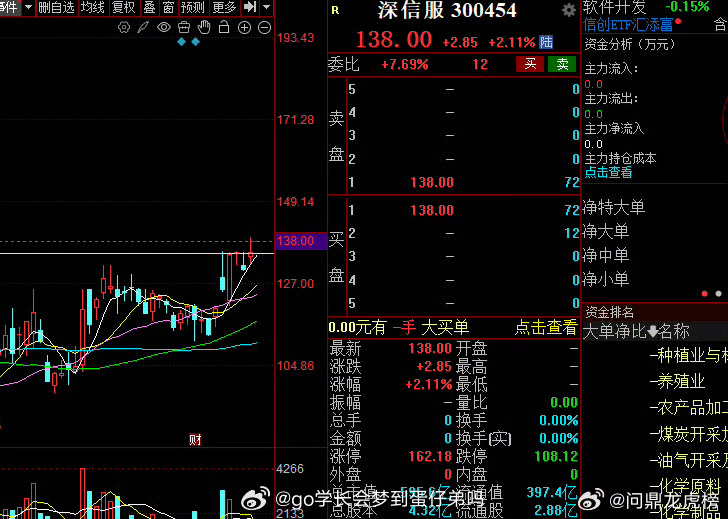Click 流通值 397.4亿 value
The image size is (728, 519).
[551, 492]
